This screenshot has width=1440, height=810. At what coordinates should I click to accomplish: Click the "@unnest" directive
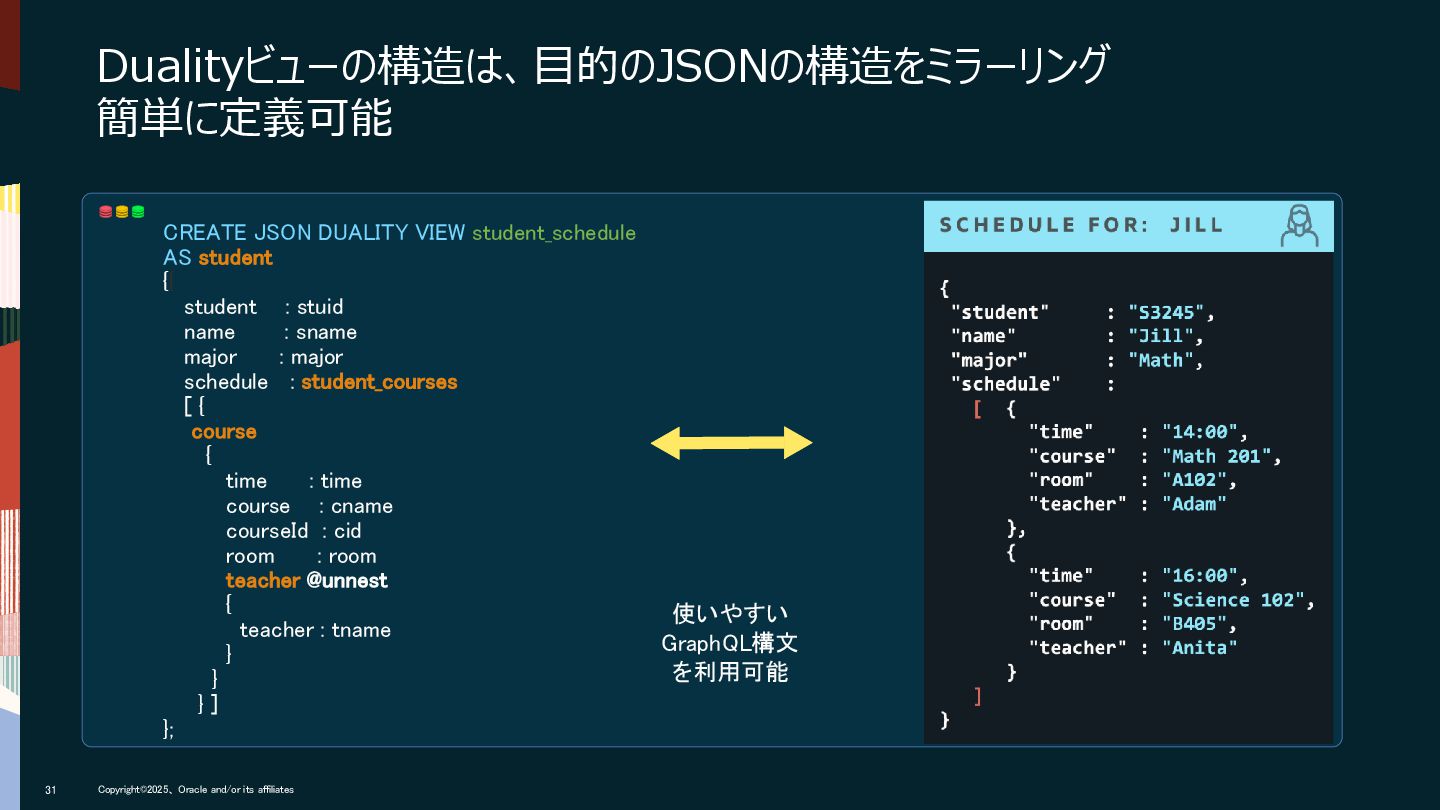[347, 581]
